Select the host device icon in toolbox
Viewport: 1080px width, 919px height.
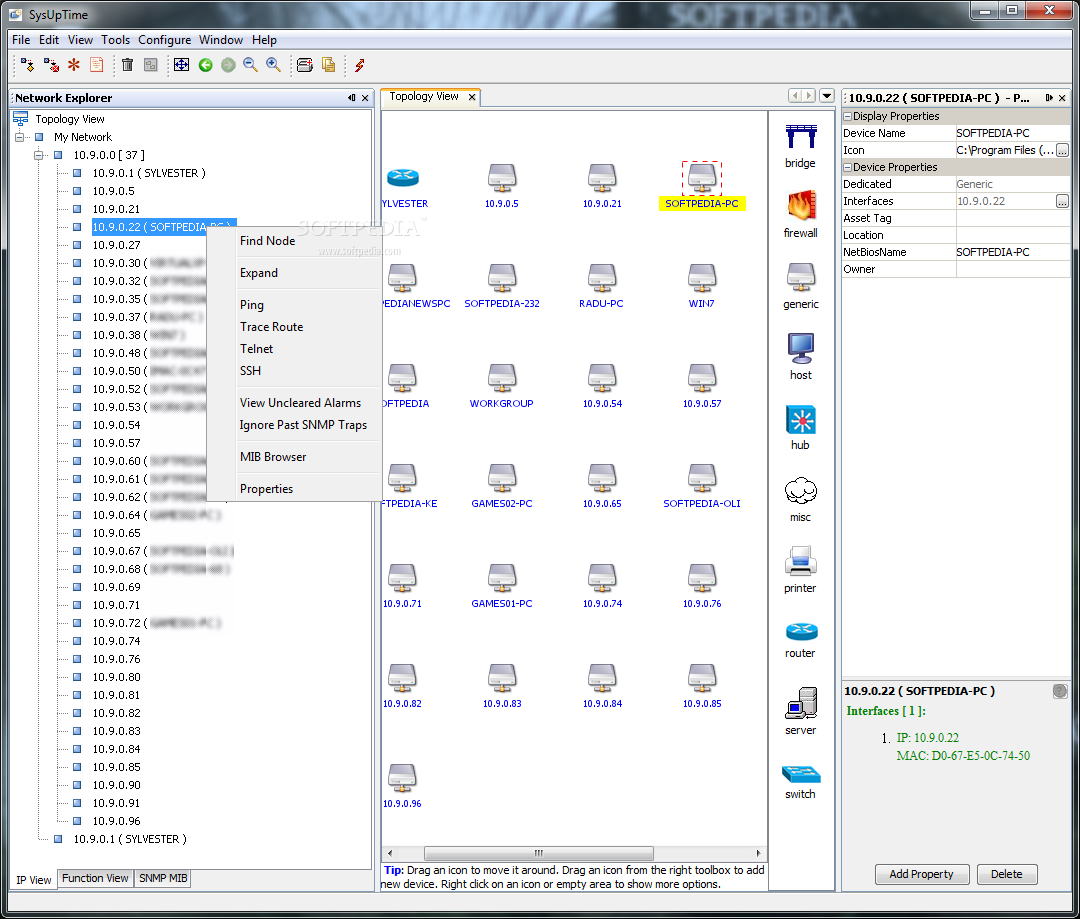(801, 348)
